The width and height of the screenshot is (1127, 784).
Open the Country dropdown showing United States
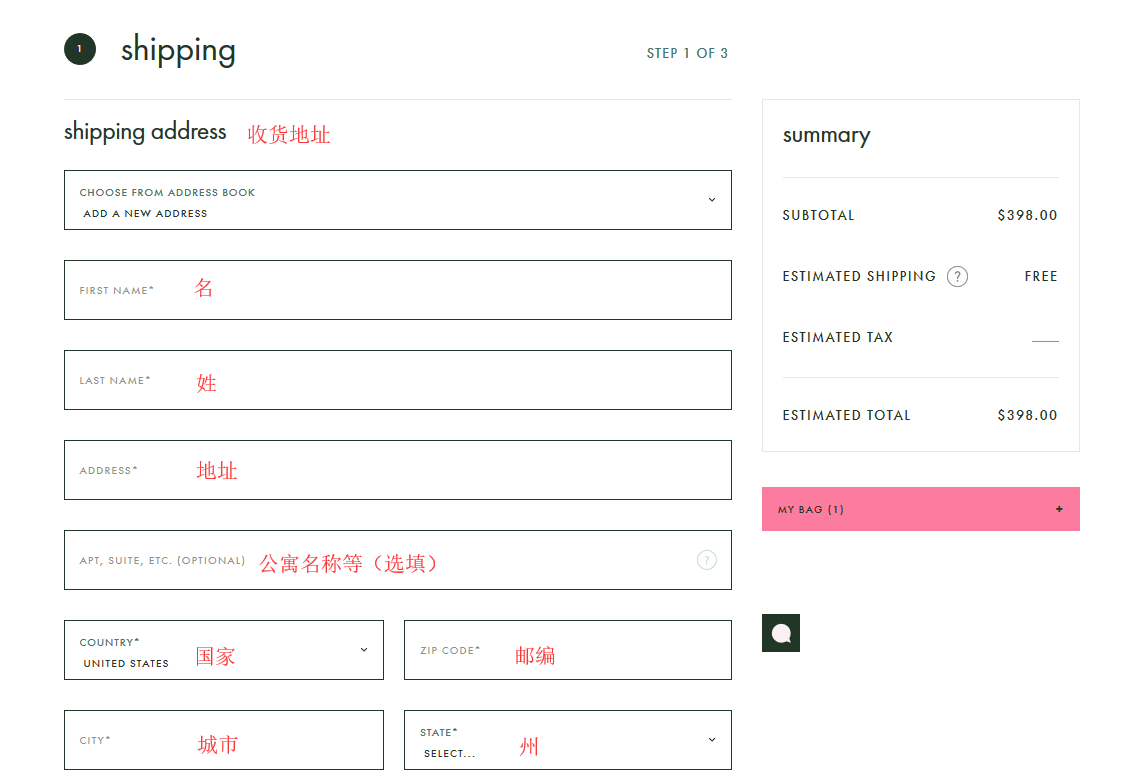(x=223, y=650)
